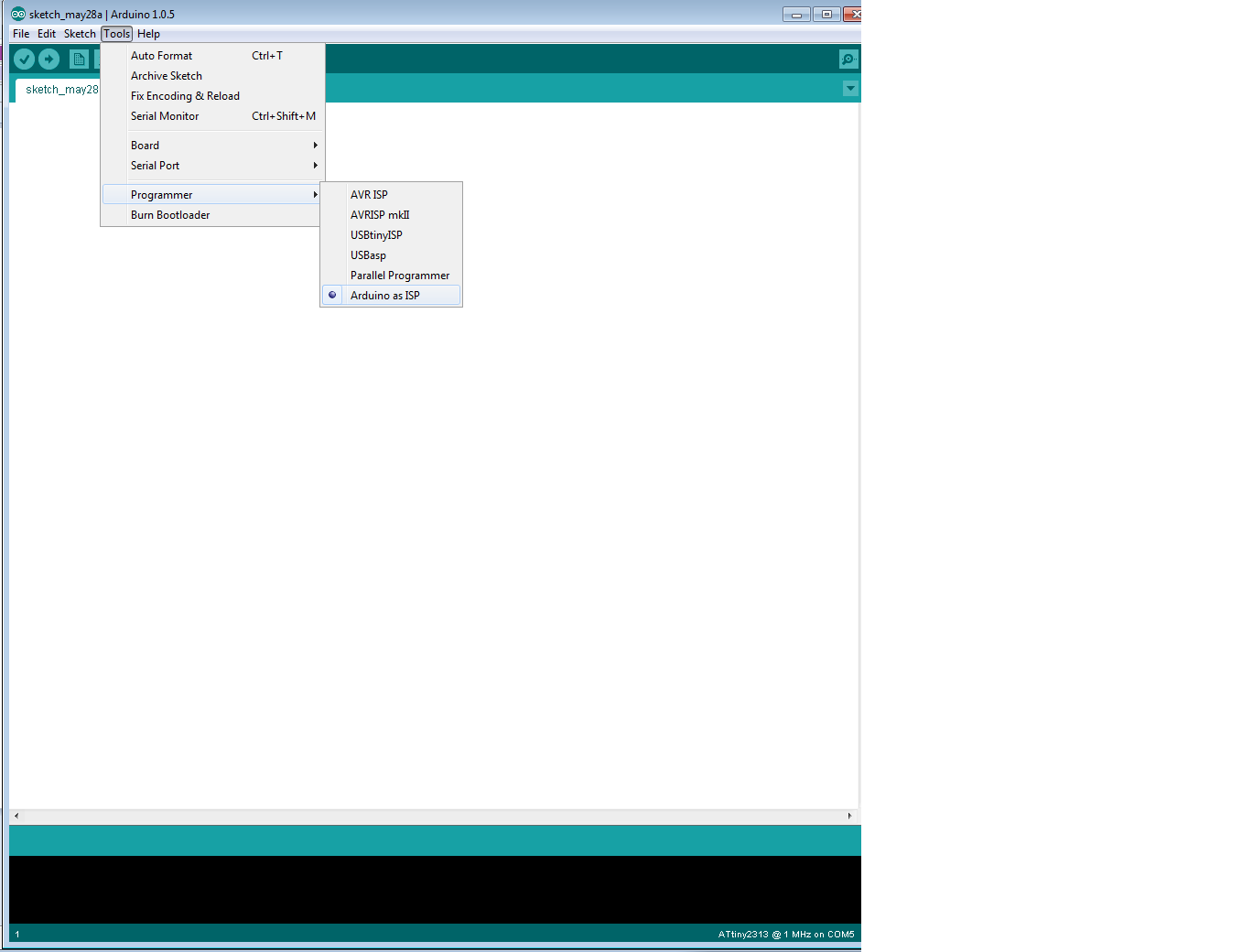Select the sketch_may28 tab
The height and width of the screenshot is (952, 1242).
58,90
